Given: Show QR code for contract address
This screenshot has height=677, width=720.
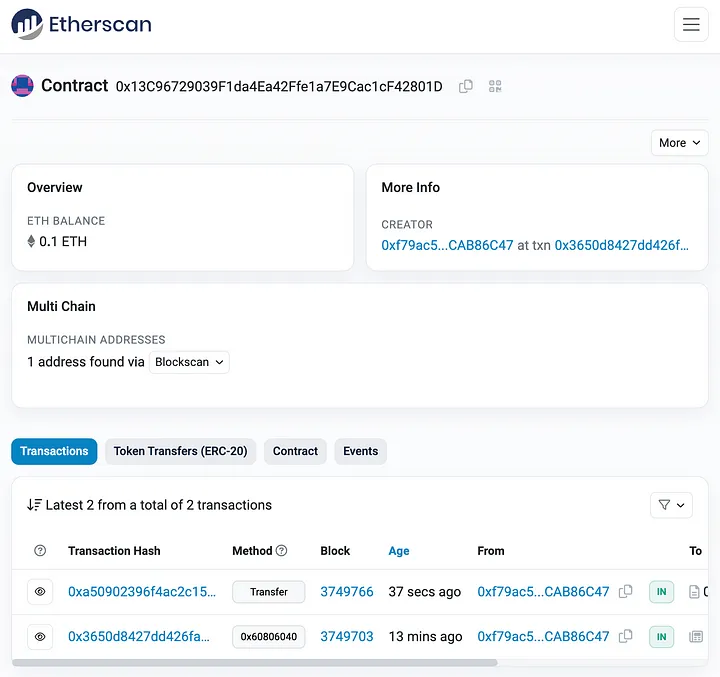Looking at the screenshot, I should click(x=495, y=87).
